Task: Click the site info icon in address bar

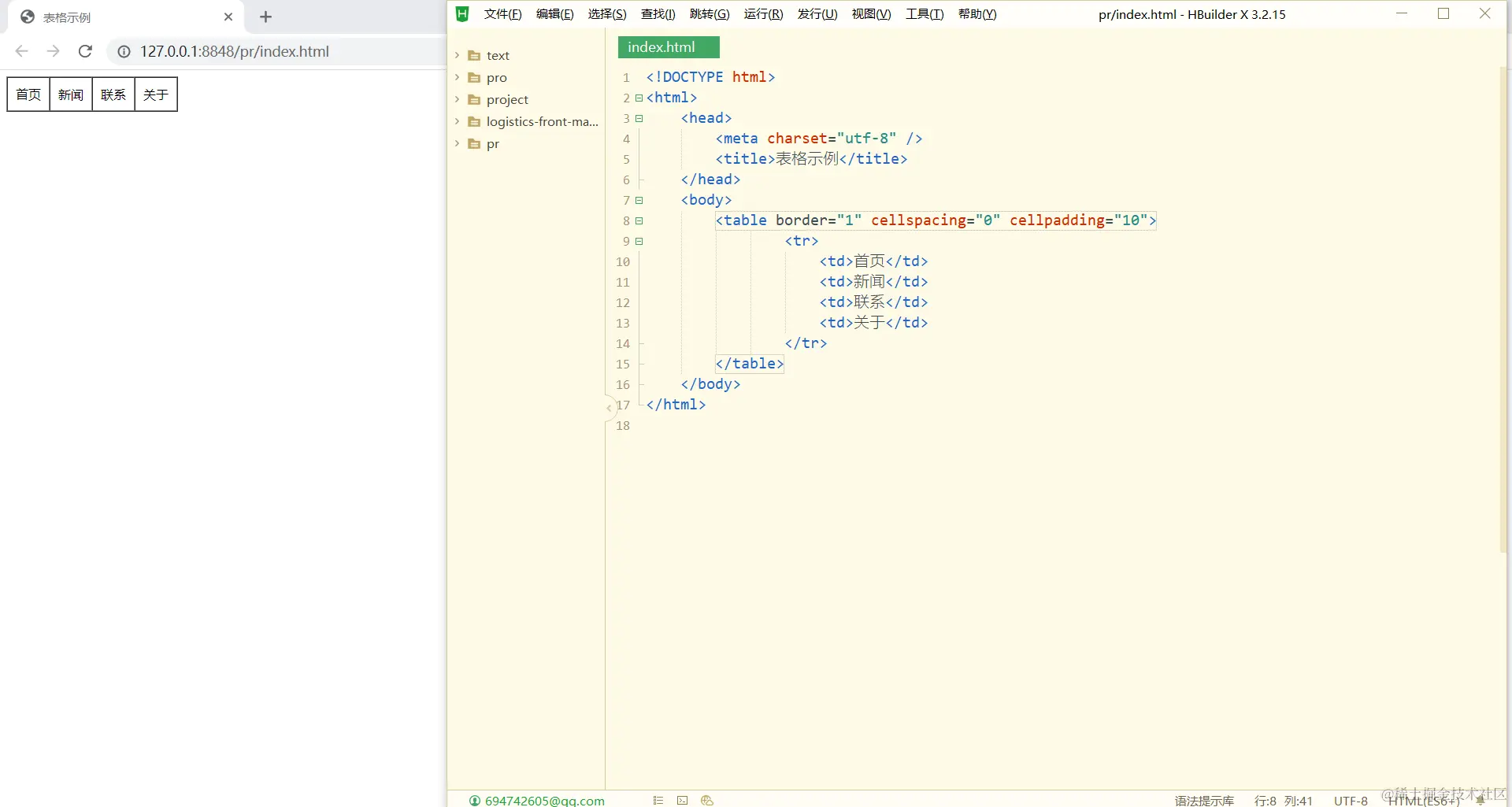Action: tap(124, 51)
